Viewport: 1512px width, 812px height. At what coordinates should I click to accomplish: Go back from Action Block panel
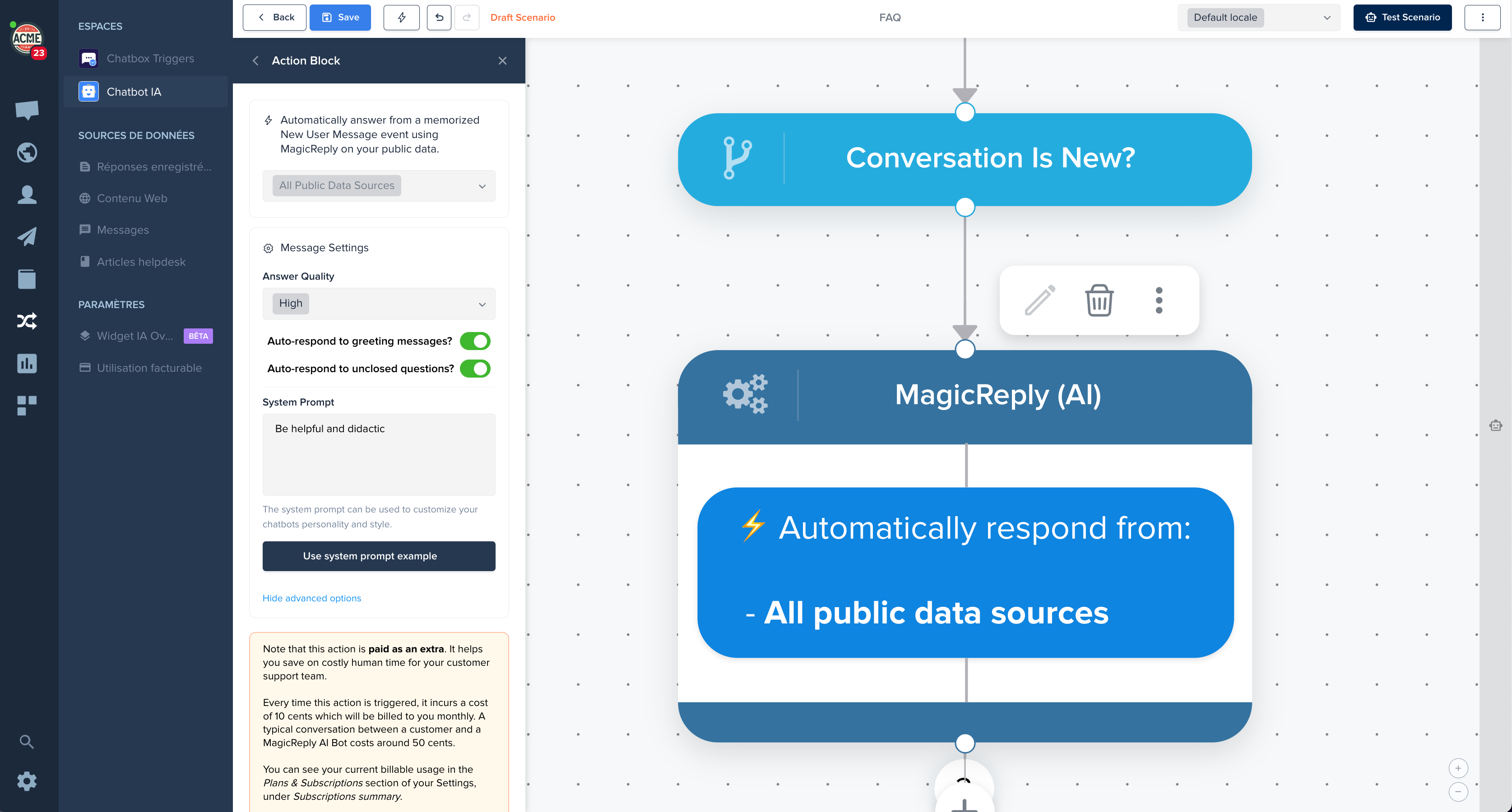(255, 60)
